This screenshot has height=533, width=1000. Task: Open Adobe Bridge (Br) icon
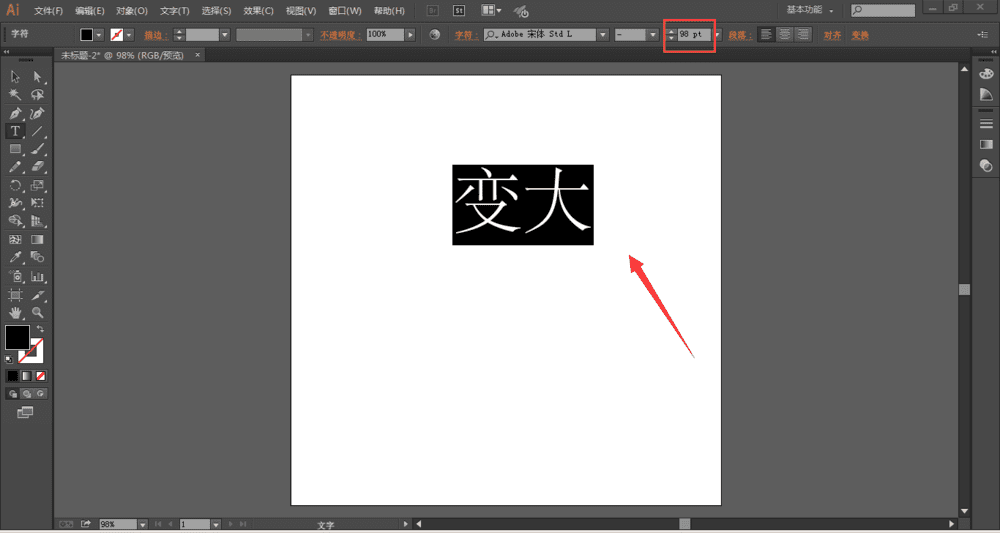coord(433,11)
